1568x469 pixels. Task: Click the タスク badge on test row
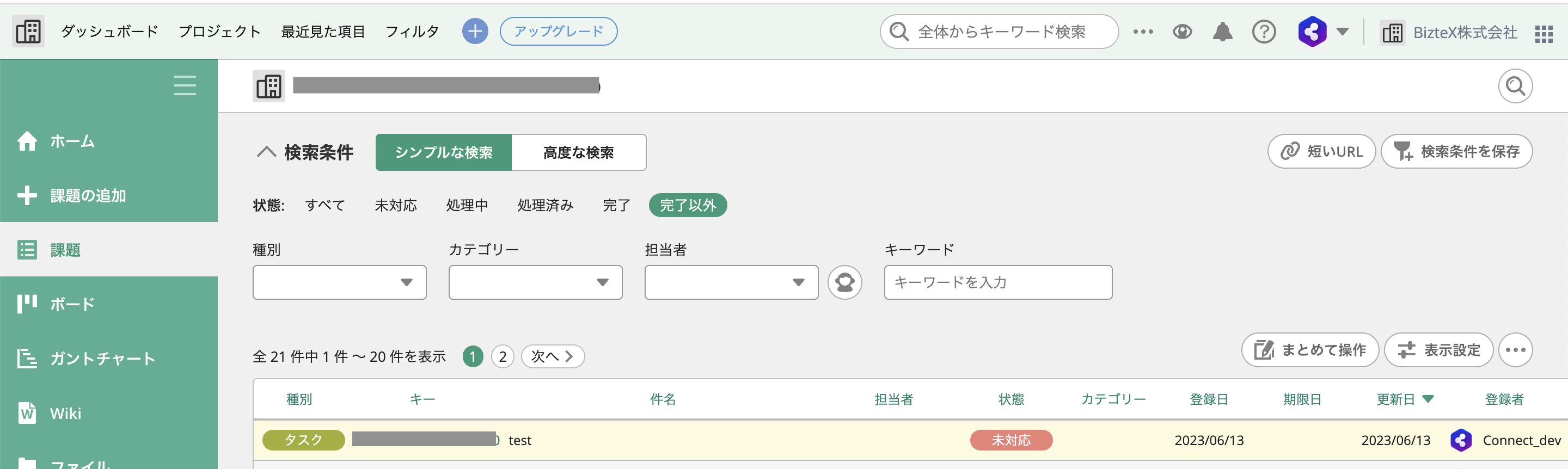coord(303,440)
